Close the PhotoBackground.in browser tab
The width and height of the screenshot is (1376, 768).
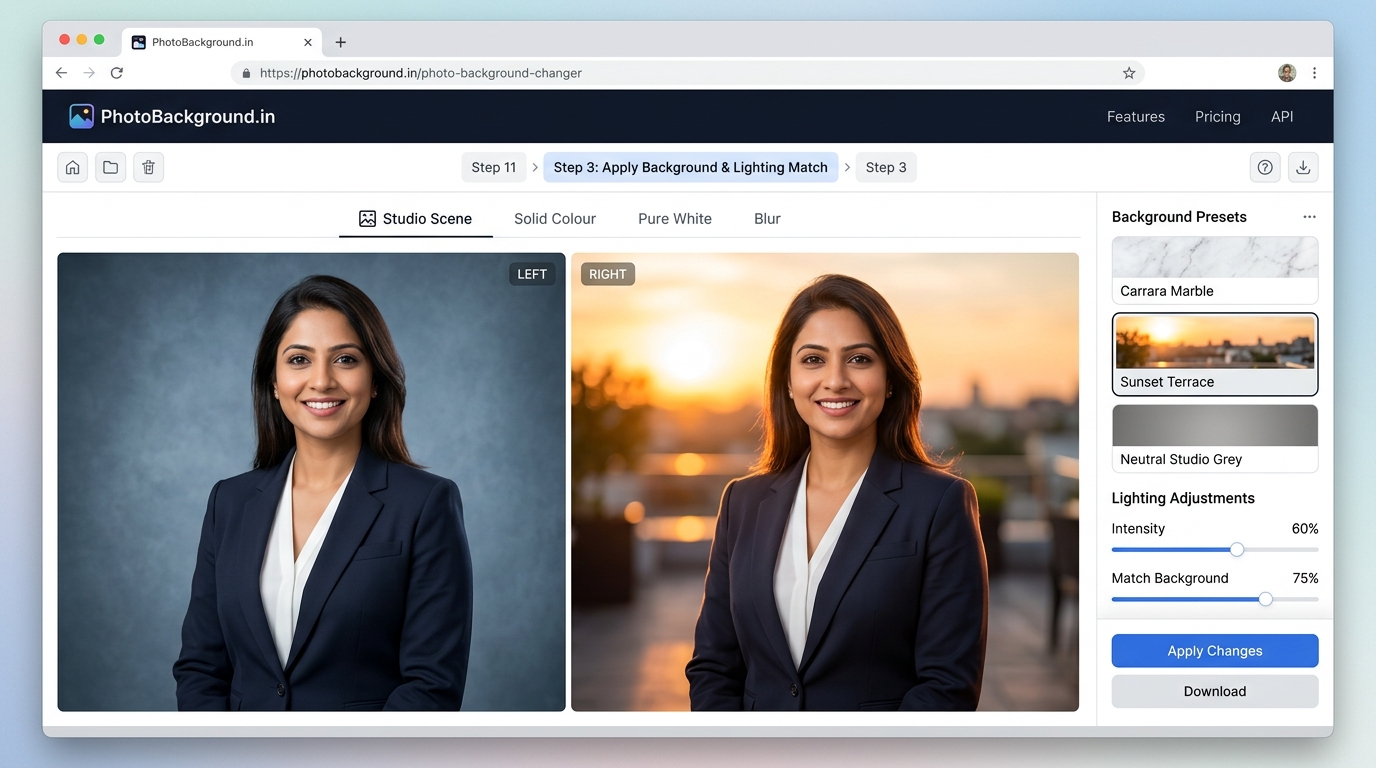(x=308, y=42)
